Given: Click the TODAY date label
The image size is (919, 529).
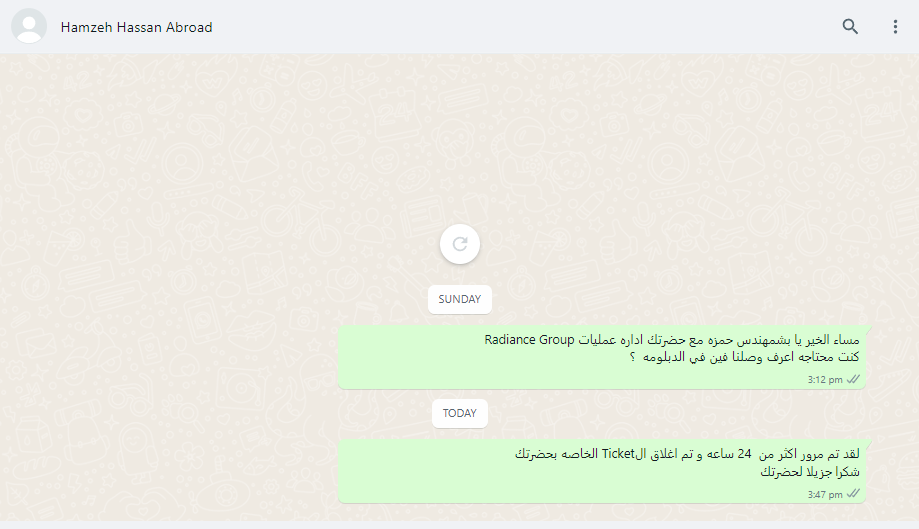Looking at the screenshot, I should (x=460, y=414).
